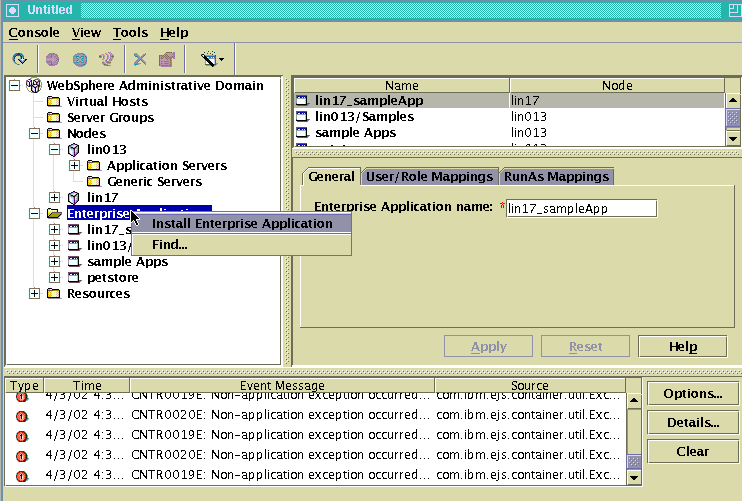Choose Install Enterprise Application from context menu

(x=242, y=223)
